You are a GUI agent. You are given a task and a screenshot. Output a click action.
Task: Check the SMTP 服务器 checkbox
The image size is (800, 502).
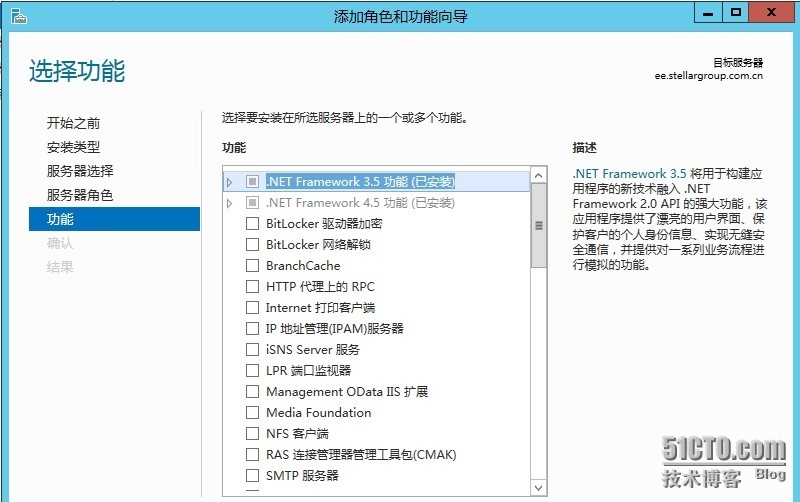(252, 475)
